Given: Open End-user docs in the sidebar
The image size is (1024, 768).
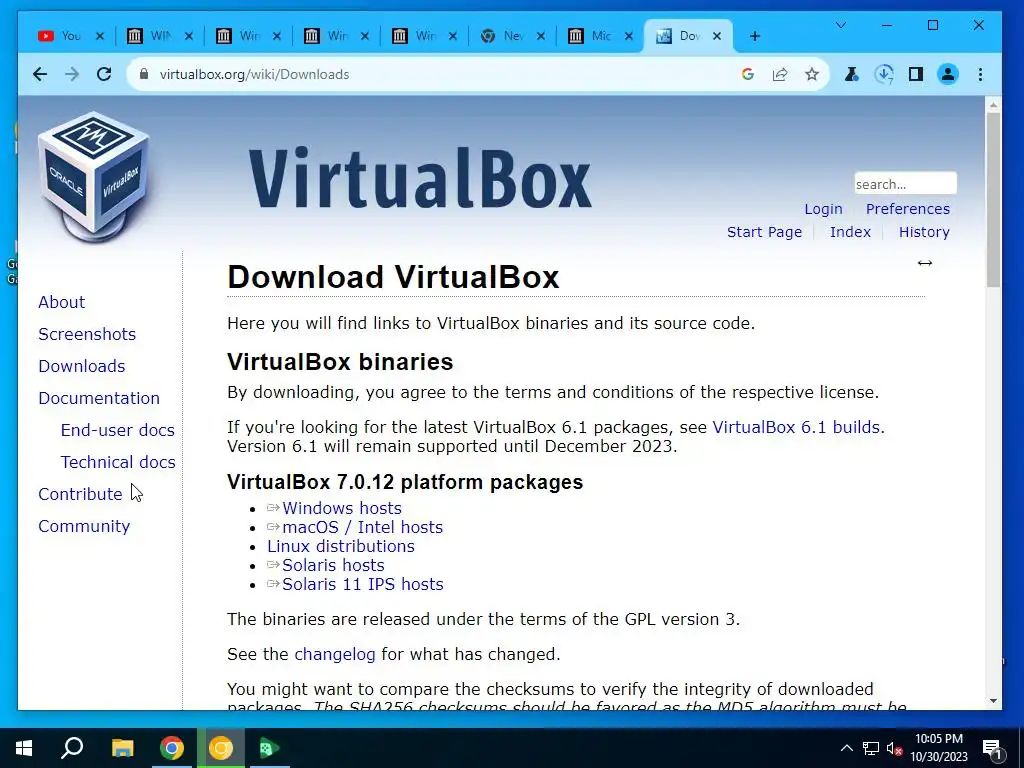Looking at the screenshot, I should click(118, 430).
